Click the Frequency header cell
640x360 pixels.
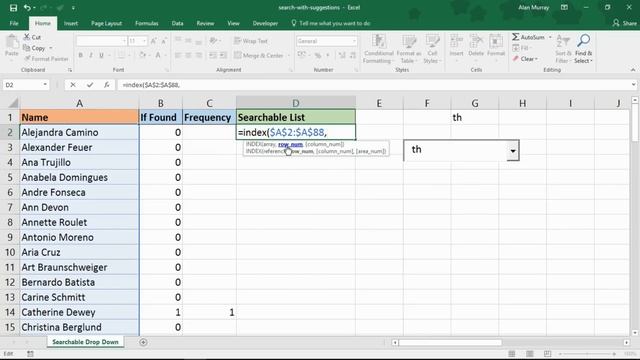209,118
